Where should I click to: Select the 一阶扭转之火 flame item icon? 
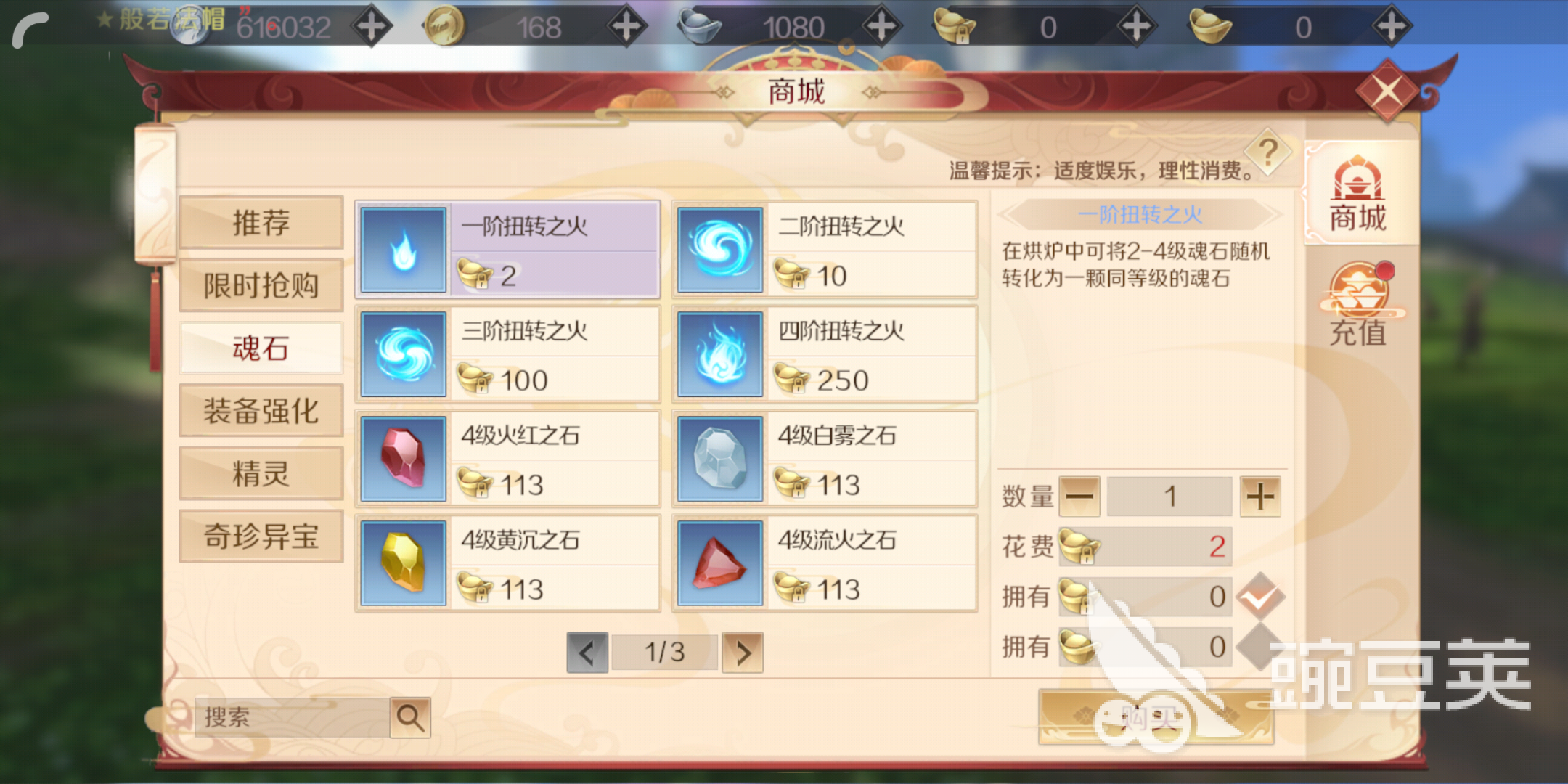click(404, 250)
